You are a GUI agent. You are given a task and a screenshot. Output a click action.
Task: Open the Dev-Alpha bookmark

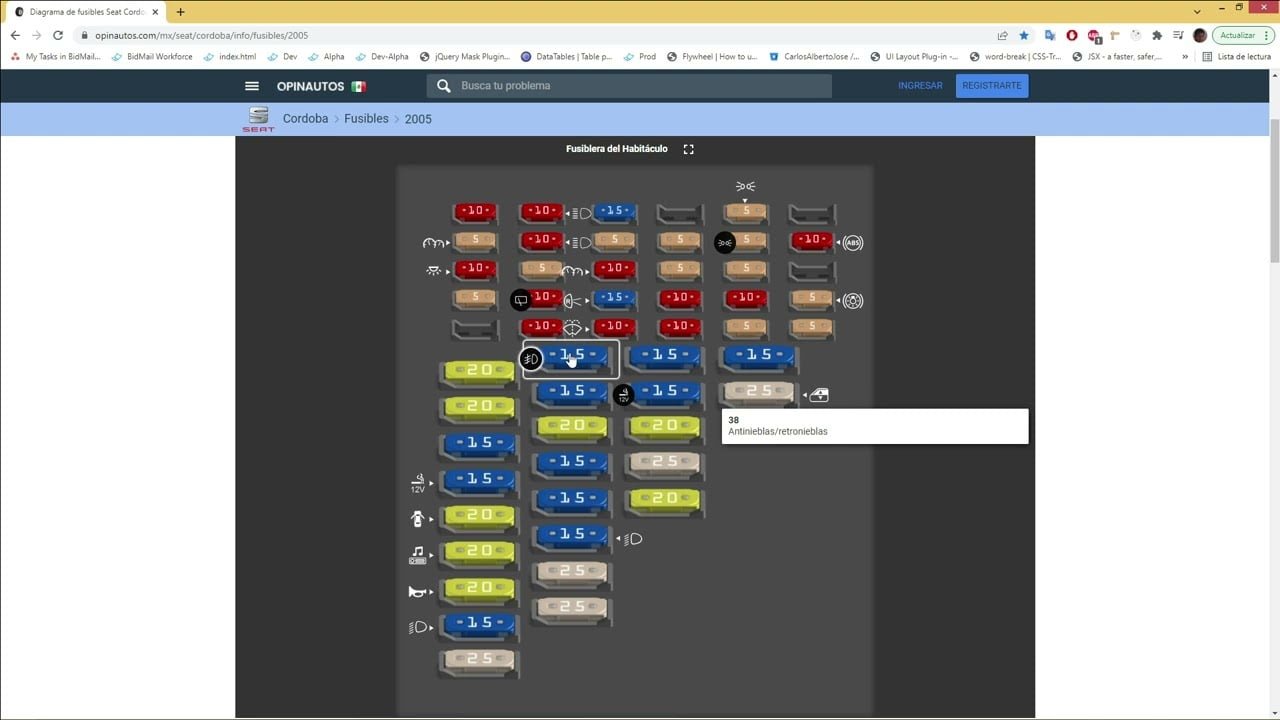point(382,57)
